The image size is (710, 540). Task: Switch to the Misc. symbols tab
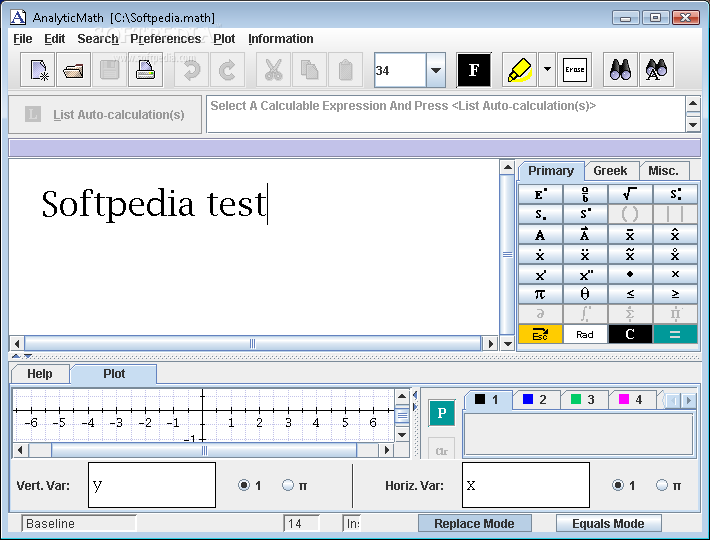pyautogui.click(x=663, y=171)
